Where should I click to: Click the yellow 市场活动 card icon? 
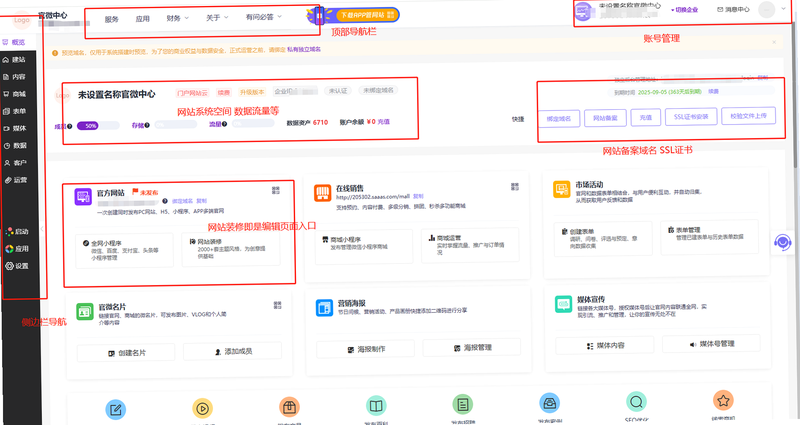(x=562, y=189)
